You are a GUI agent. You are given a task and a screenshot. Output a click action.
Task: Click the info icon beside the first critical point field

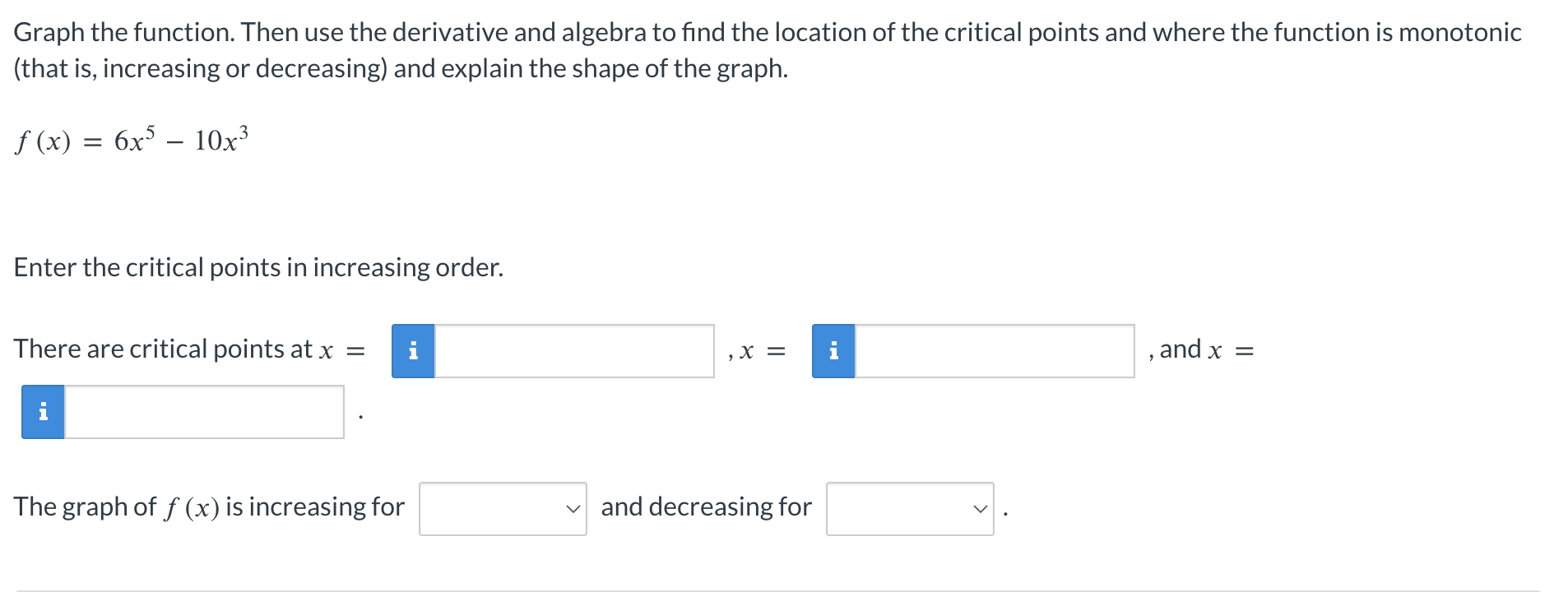(414, 351)
